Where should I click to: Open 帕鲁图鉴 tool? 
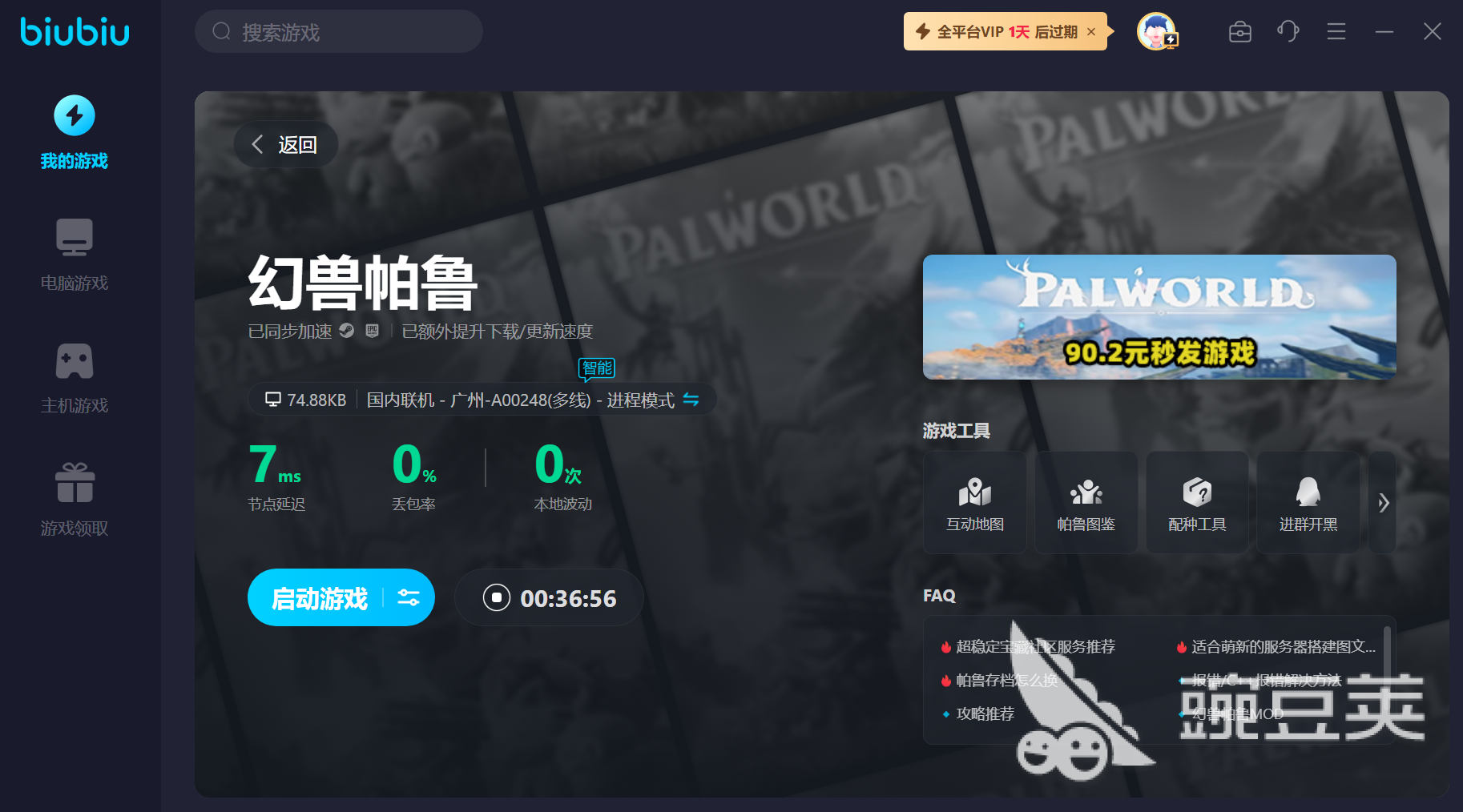(1086, 502)
